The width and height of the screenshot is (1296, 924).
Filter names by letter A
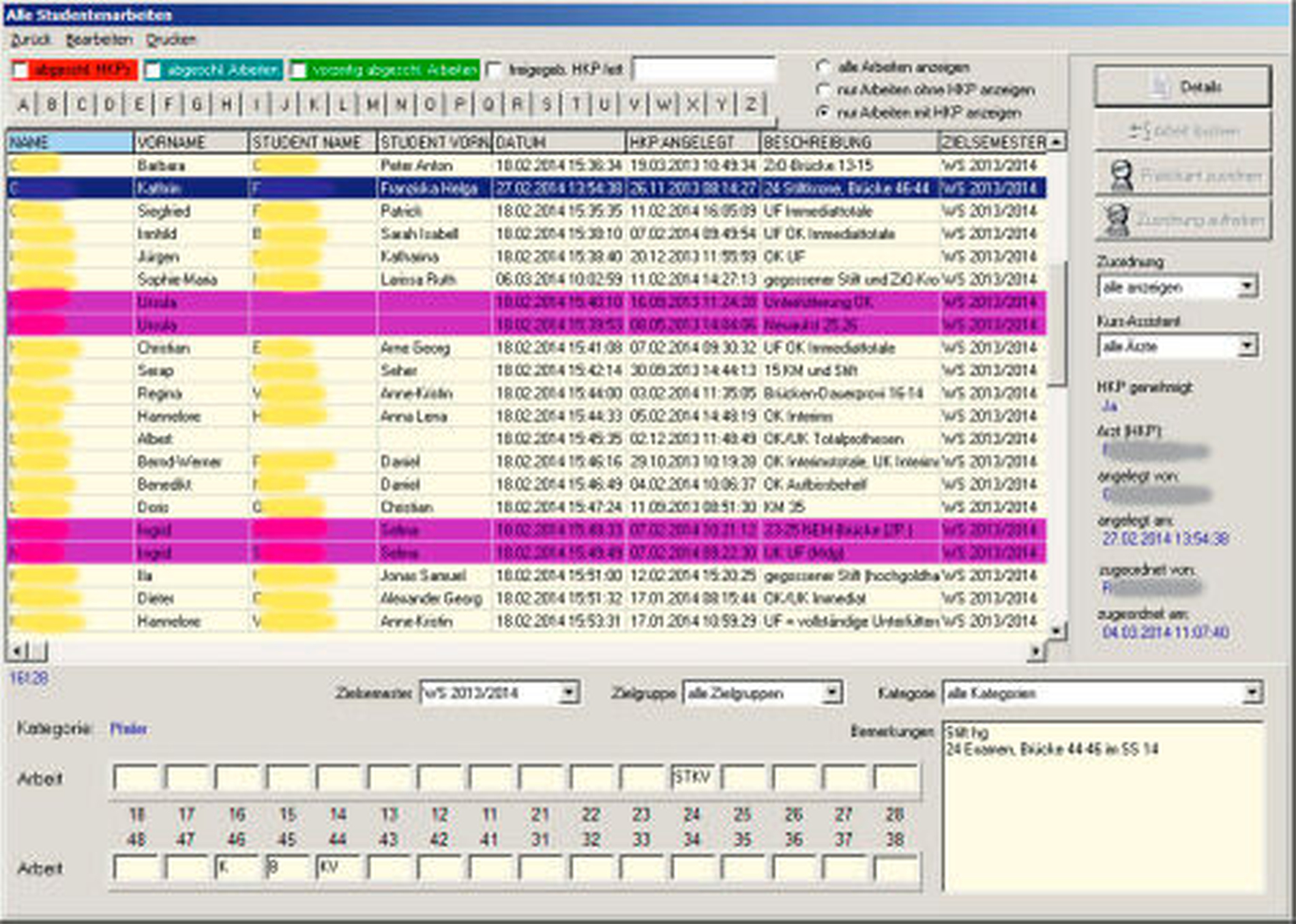pos(23,104)
